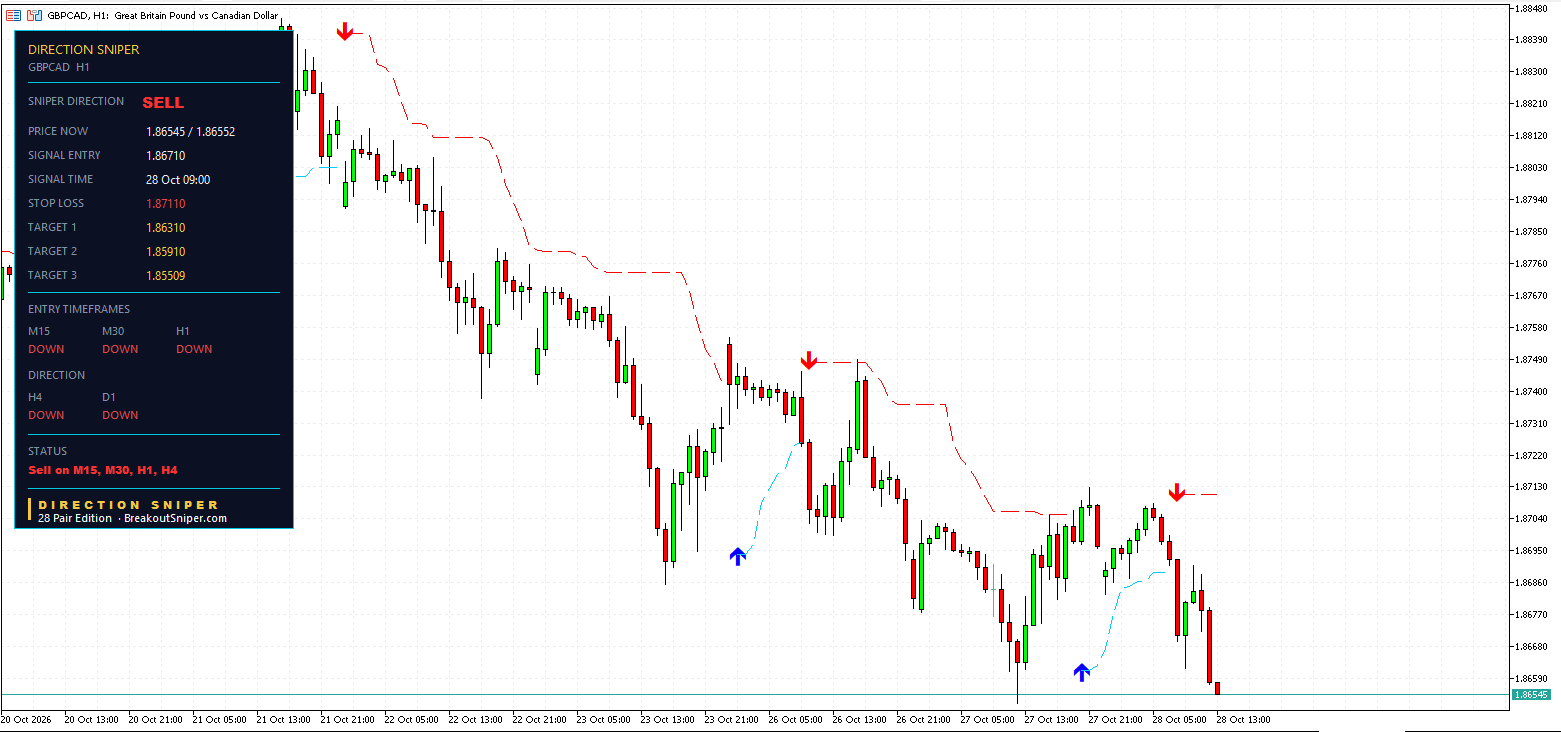Image resolution: width=1561 pixels, height=732 pixels.
Task: Click the status text 'Sell on M15, M30, H1, H4'
Action: [x=103, y=469]
